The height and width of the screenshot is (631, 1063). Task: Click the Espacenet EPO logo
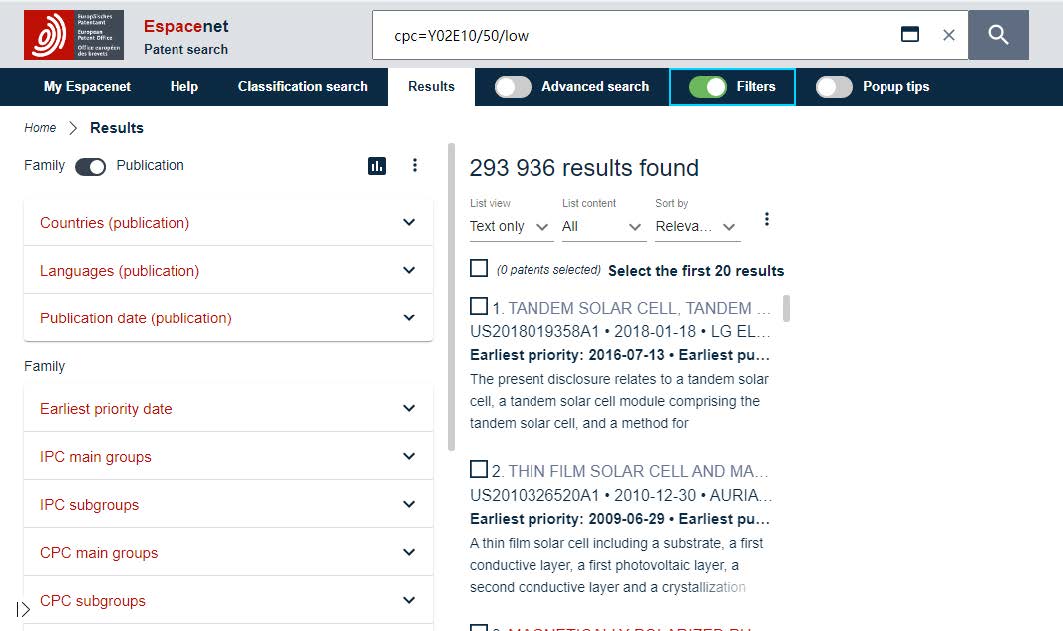[74, 35]
